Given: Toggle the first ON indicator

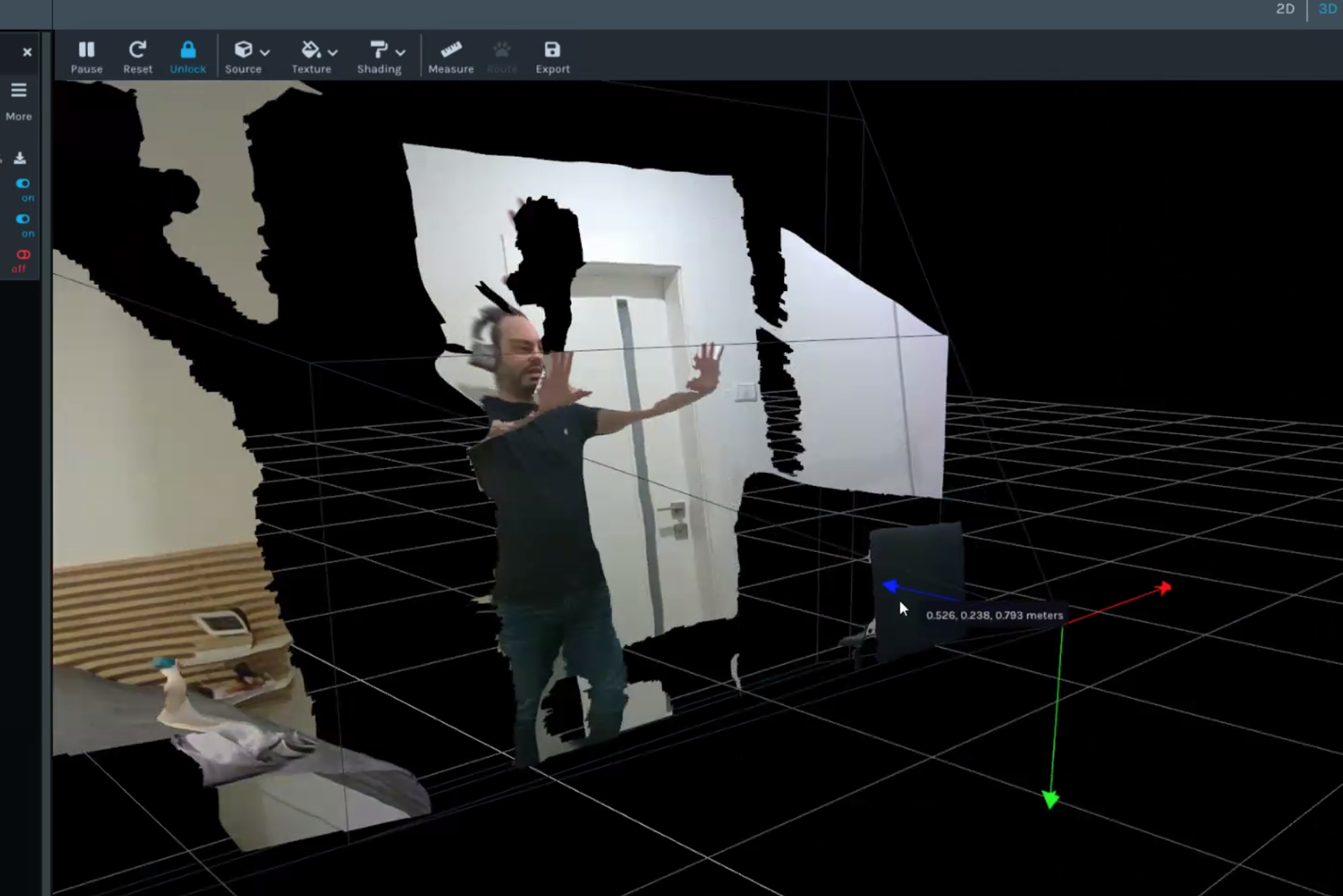Looking at the screenshot, I should click(x=22, y=183).
